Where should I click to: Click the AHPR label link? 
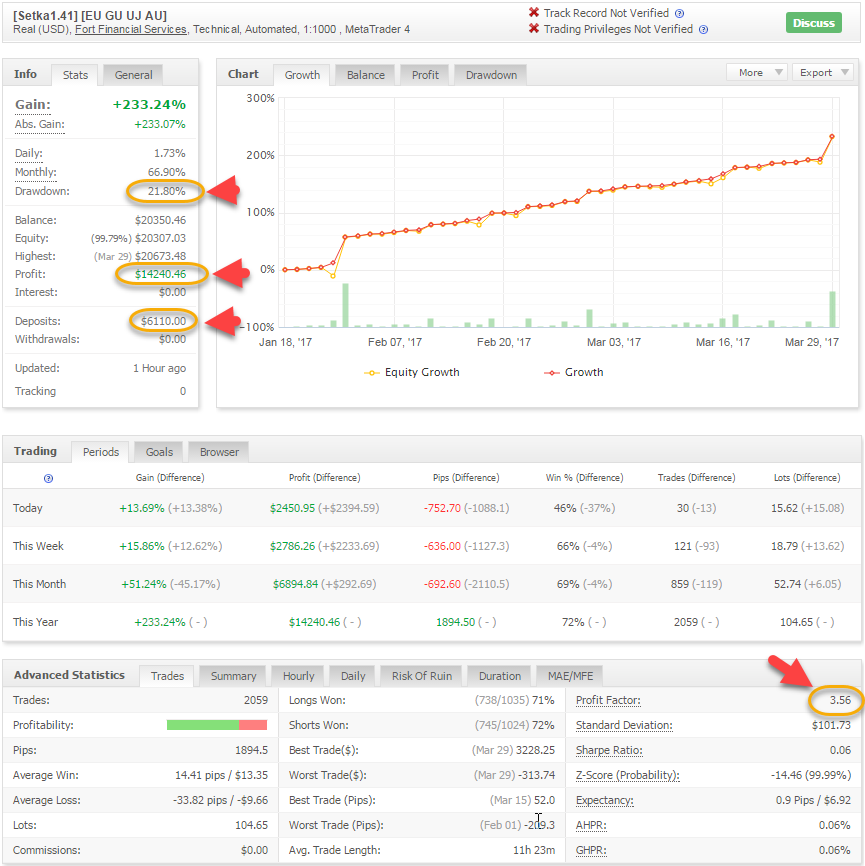[590, 825]
